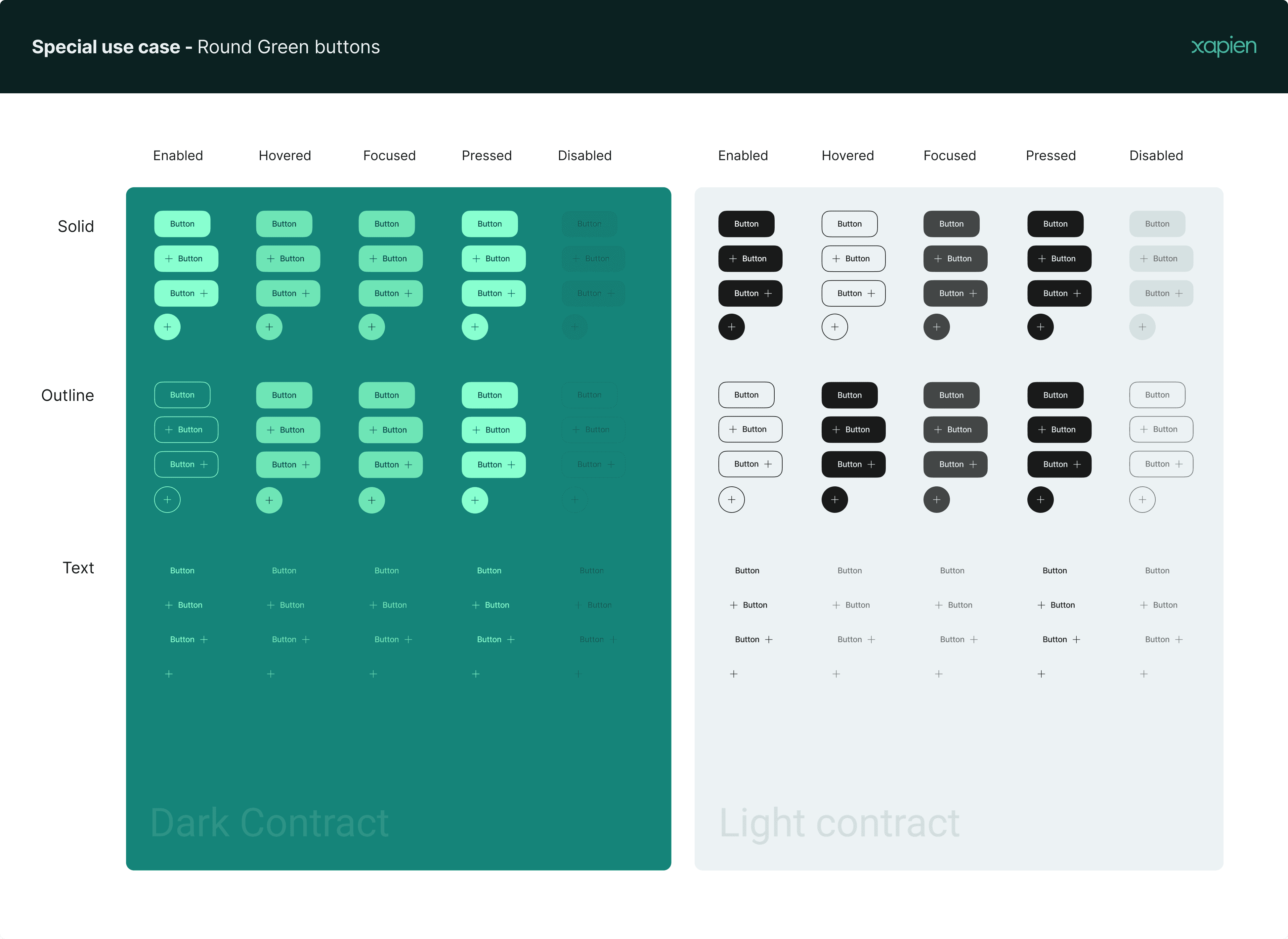Image resolution: width=1288 pixels, height=939 pixels.
Task: Click the solid enabled black round plus button
Action: (x=731, y=327)
